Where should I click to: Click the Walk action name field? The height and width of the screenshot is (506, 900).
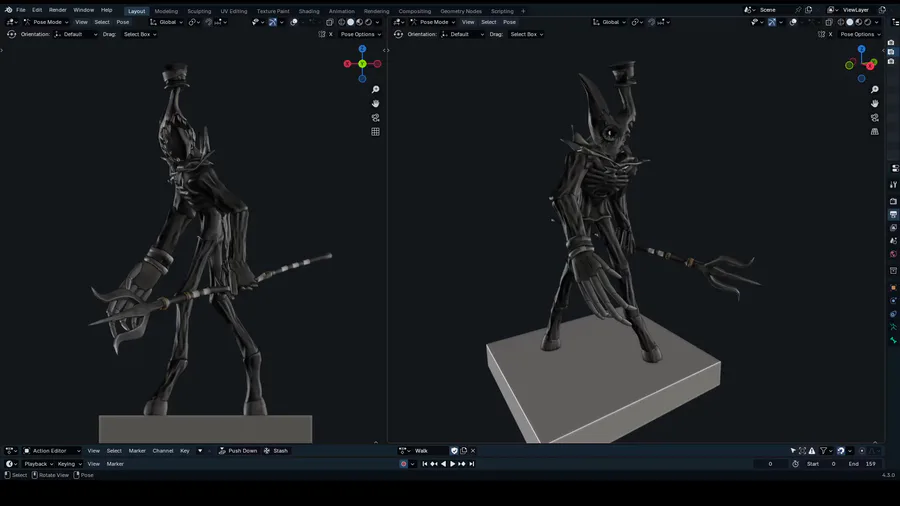pos(430,451)
